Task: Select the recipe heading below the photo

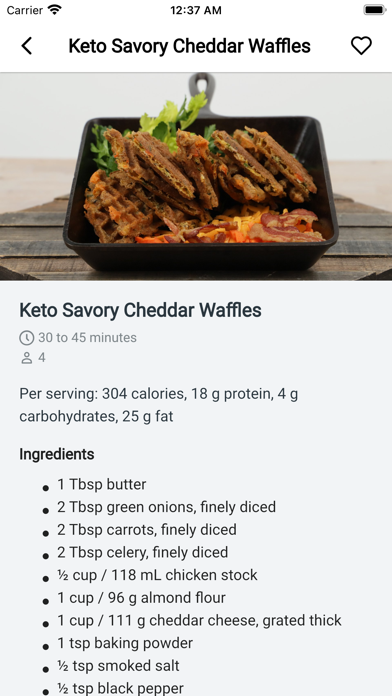Action: [x=140, y=310]
